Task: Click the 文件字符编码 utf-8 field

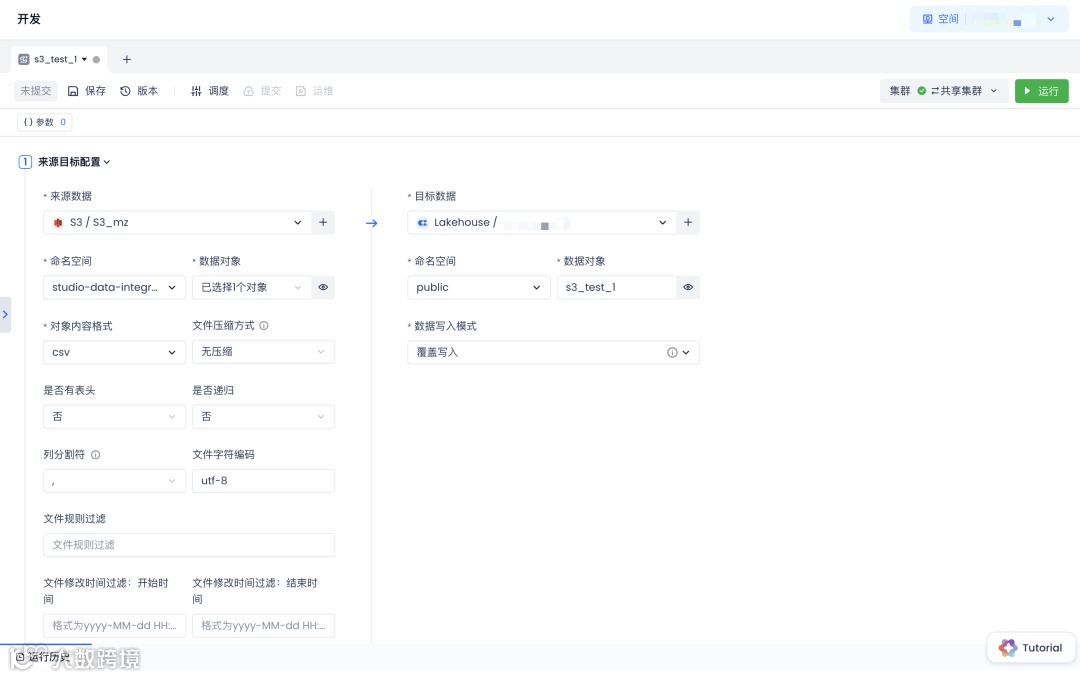Action: point(263,481)
